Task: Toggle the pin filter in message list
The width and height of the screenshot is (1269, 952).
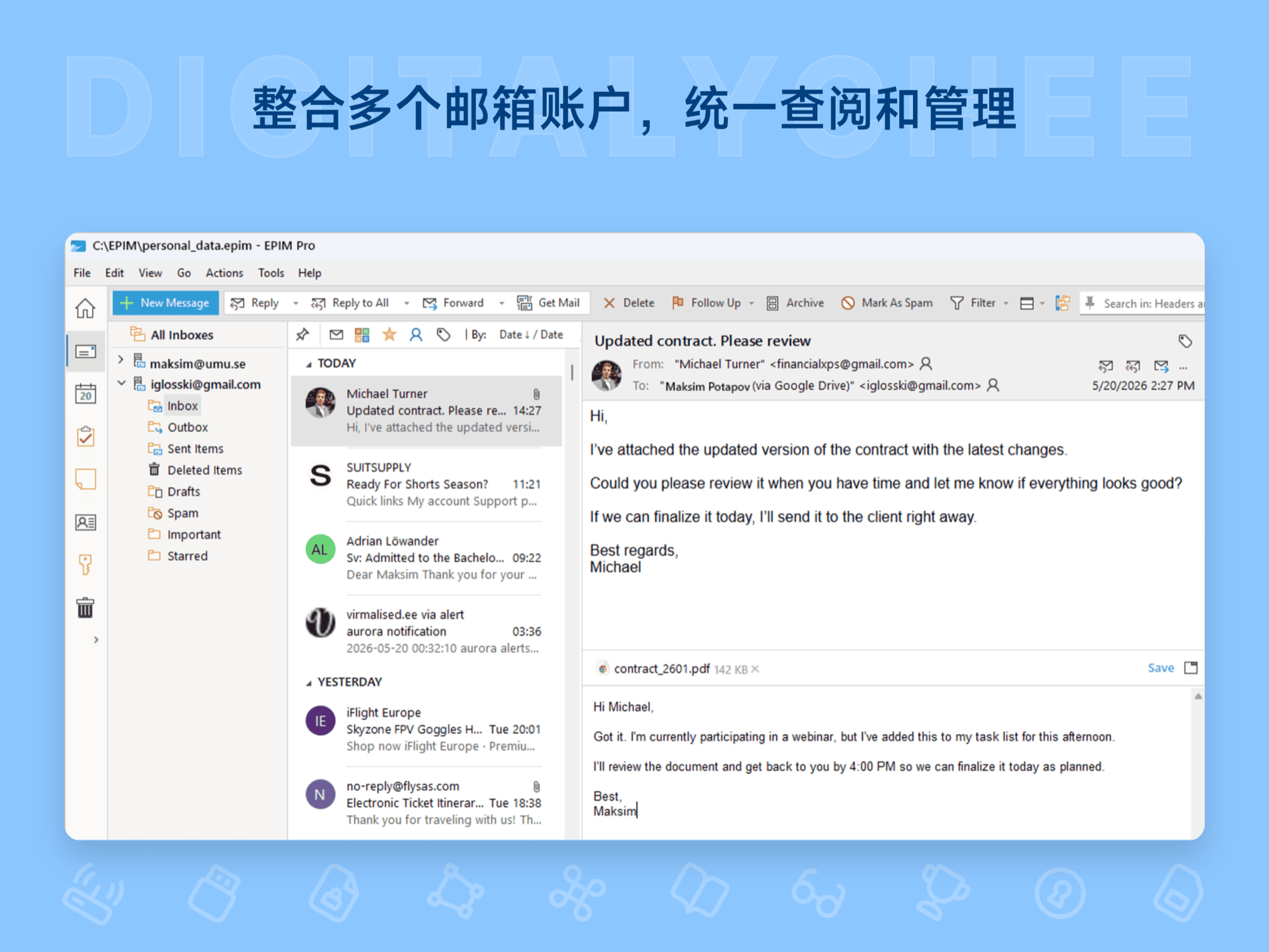Action: pos(303,334)
